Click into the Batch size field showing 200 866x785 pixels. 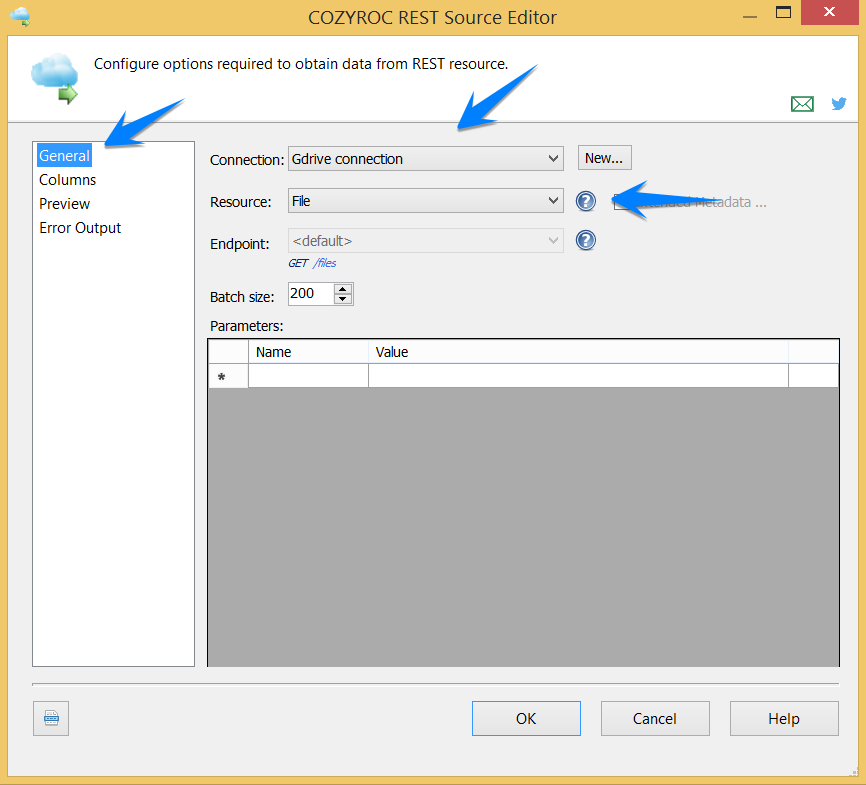coord(311,293)
